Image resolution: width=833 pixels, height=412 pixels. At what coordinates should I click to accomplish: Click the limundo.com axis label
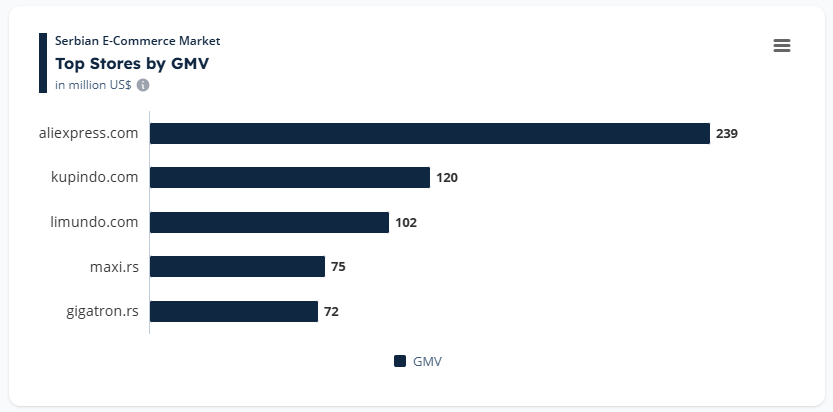94,222
